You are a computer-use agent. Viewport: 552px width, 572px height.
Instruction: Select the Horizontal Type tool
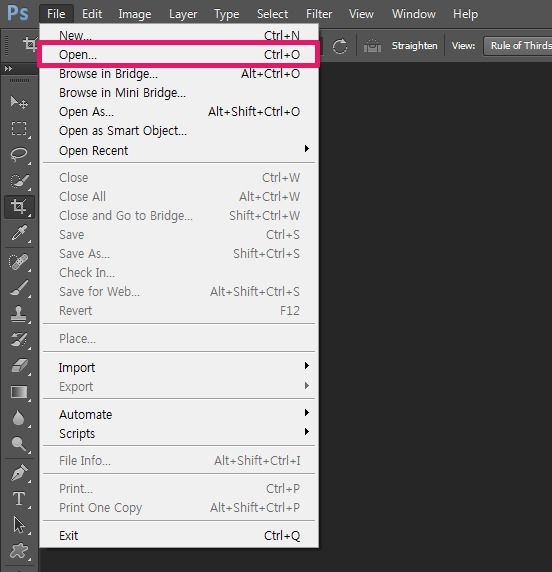click(19, 499)
